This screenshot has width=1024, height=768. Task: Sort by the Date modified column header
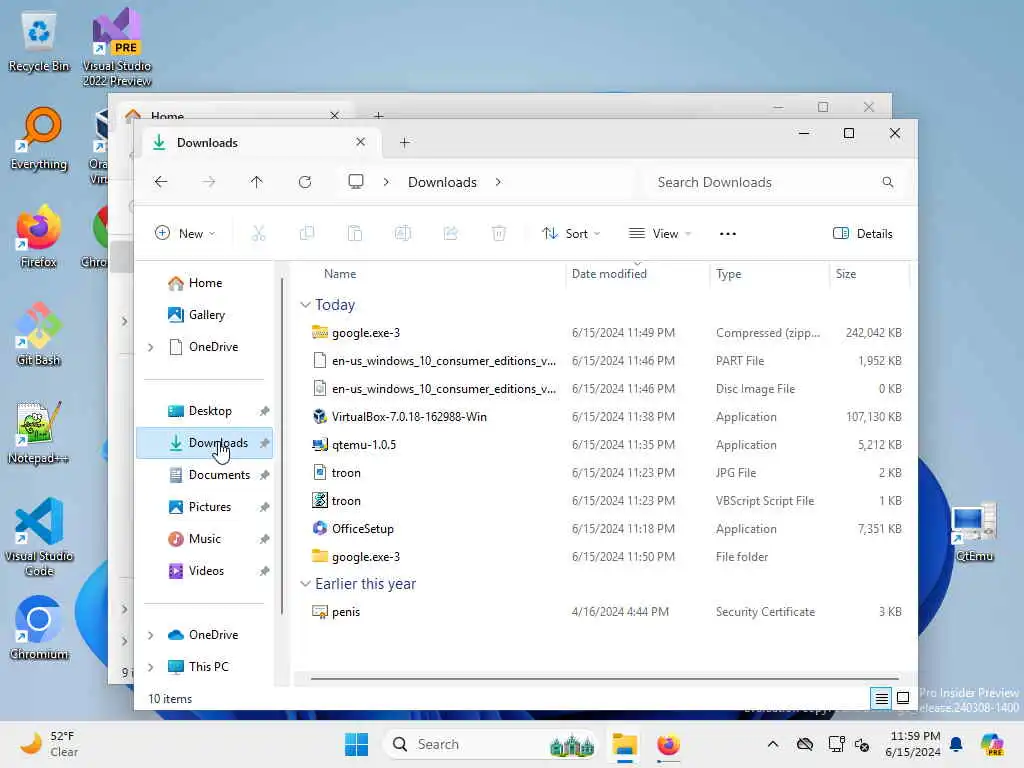pos(609,274)
